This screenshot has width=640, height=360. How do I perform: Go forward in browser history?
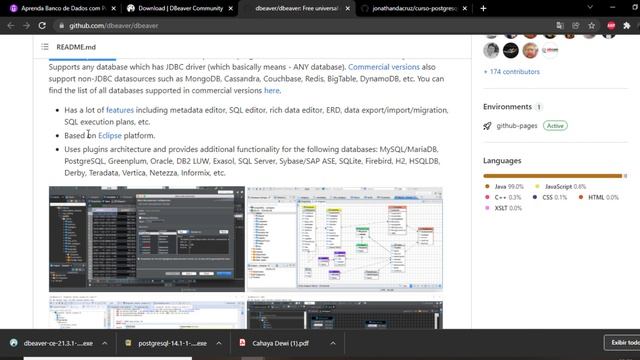click(27, 26)
